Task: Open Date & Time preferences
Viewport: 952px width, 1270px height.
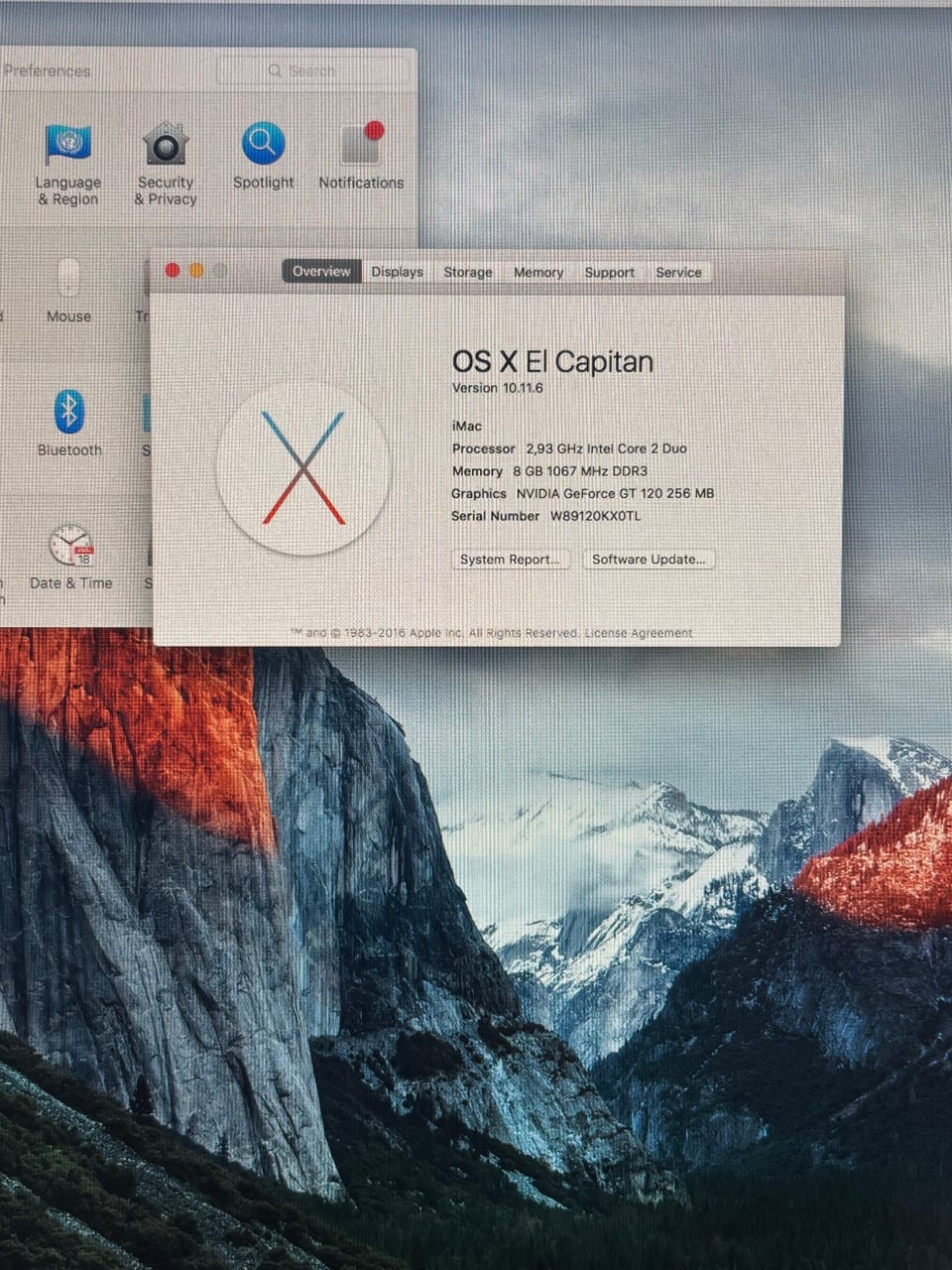Action: click(70, 557)
